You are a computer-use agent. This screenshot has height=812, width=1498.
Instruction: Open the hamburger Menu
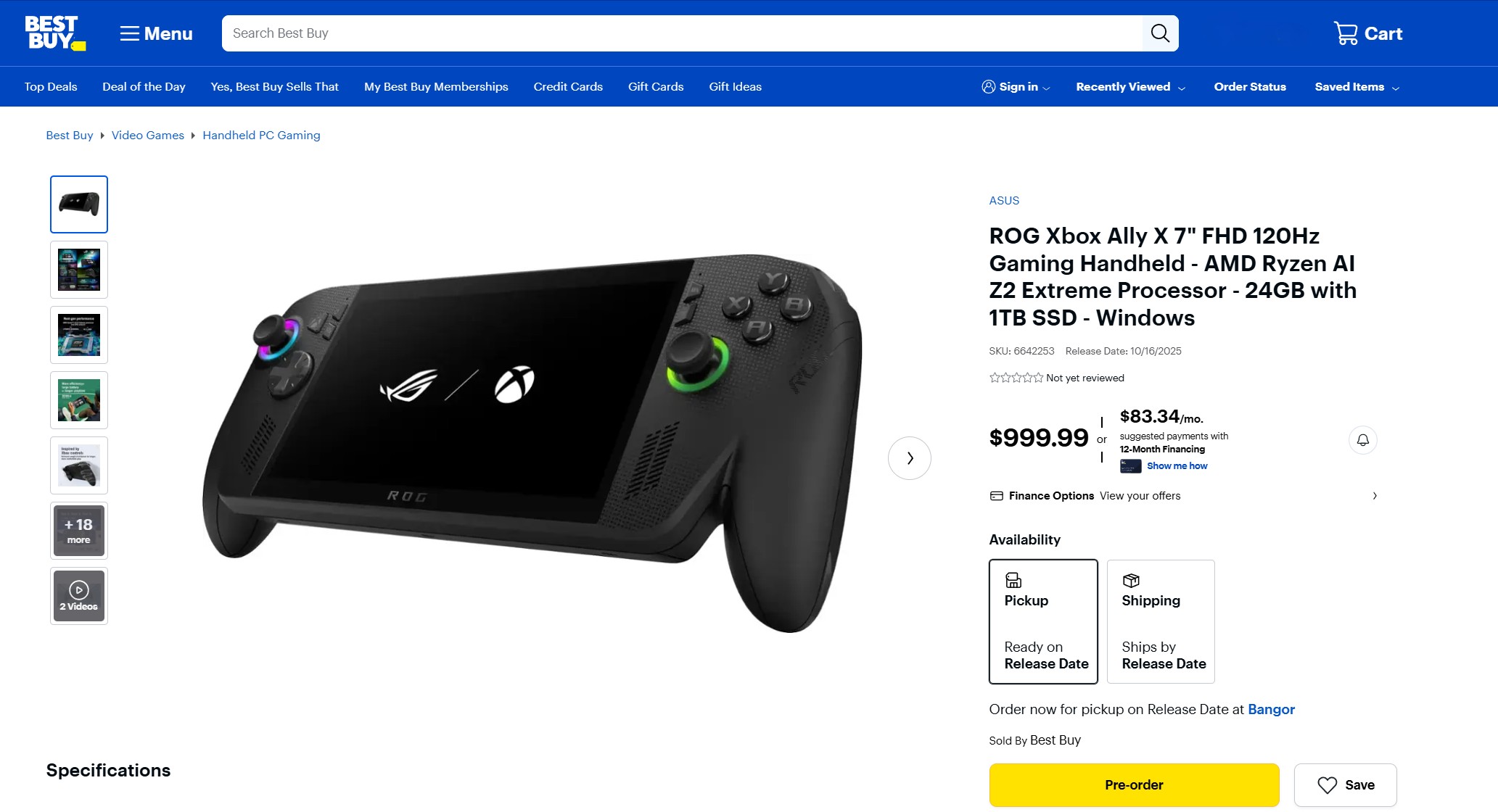pyautogui.click(x=156, y=33)
